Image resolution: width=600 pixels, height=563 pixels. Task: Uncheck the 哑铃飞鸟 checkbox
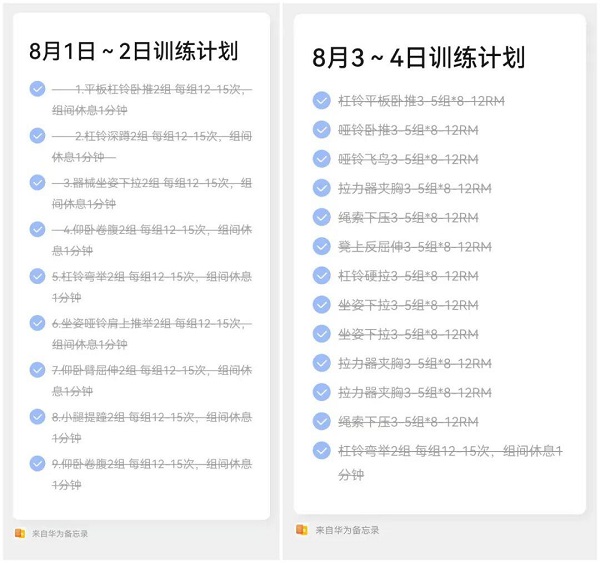(321, 159)
